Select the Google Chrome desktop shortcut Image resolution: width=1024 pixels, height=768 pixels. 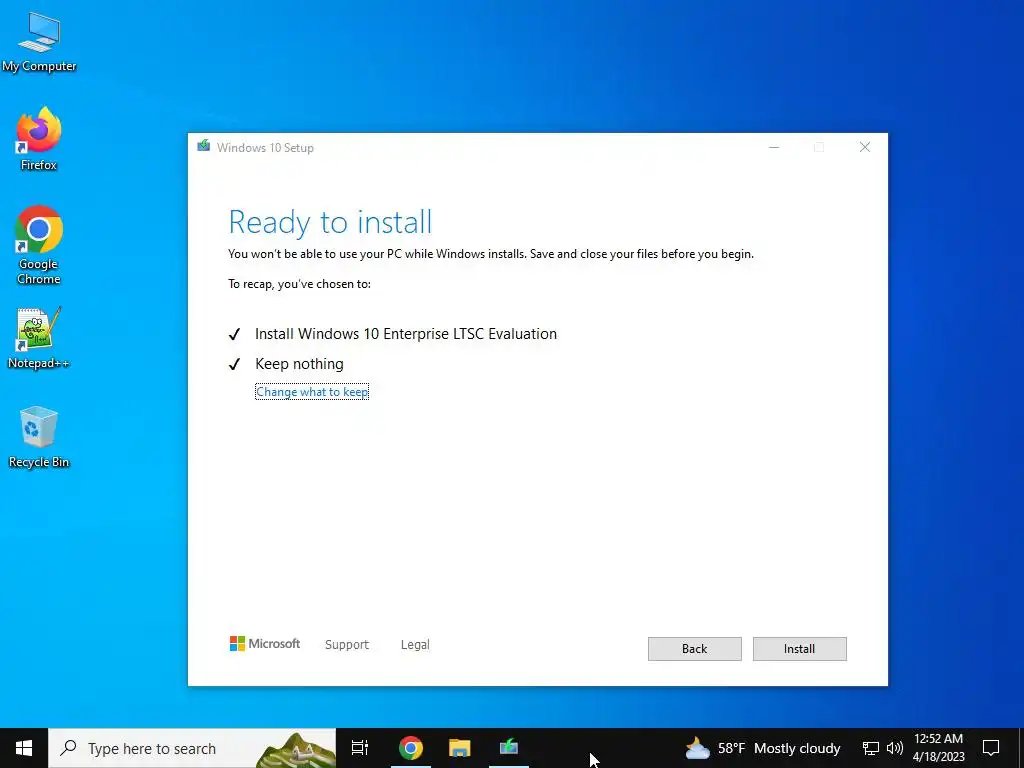[x=39, y=246]
